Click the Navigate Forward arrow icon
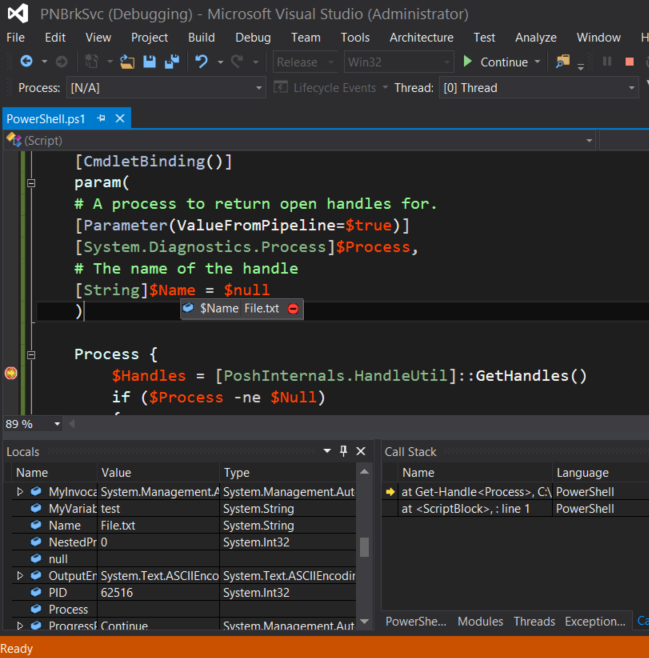The image size is (649, 658). tap(62, 62)
